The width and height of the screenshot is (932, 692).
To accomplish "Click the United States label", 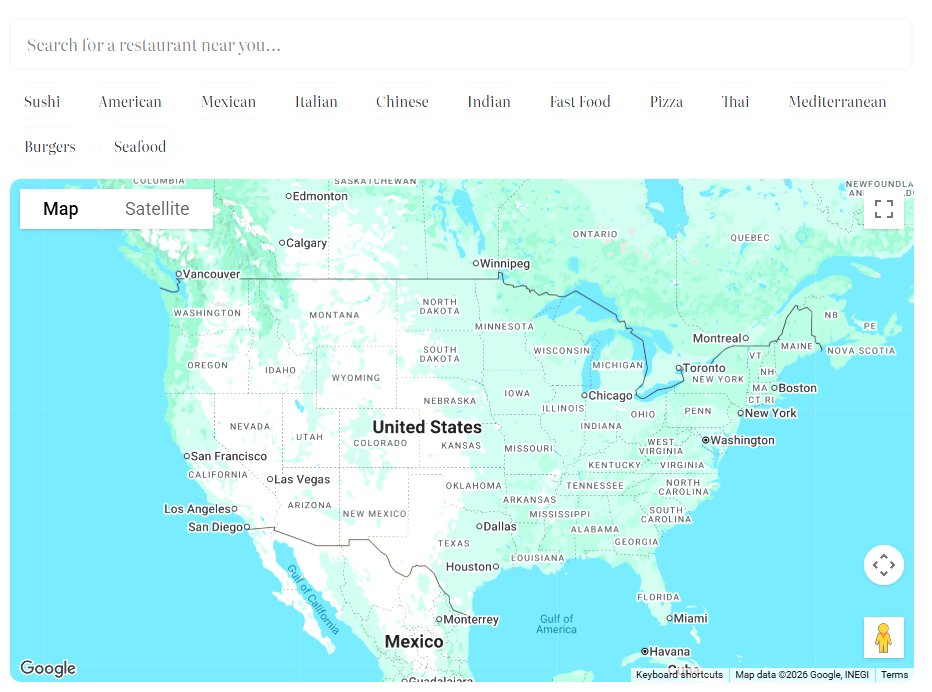I will coord(427,427).
